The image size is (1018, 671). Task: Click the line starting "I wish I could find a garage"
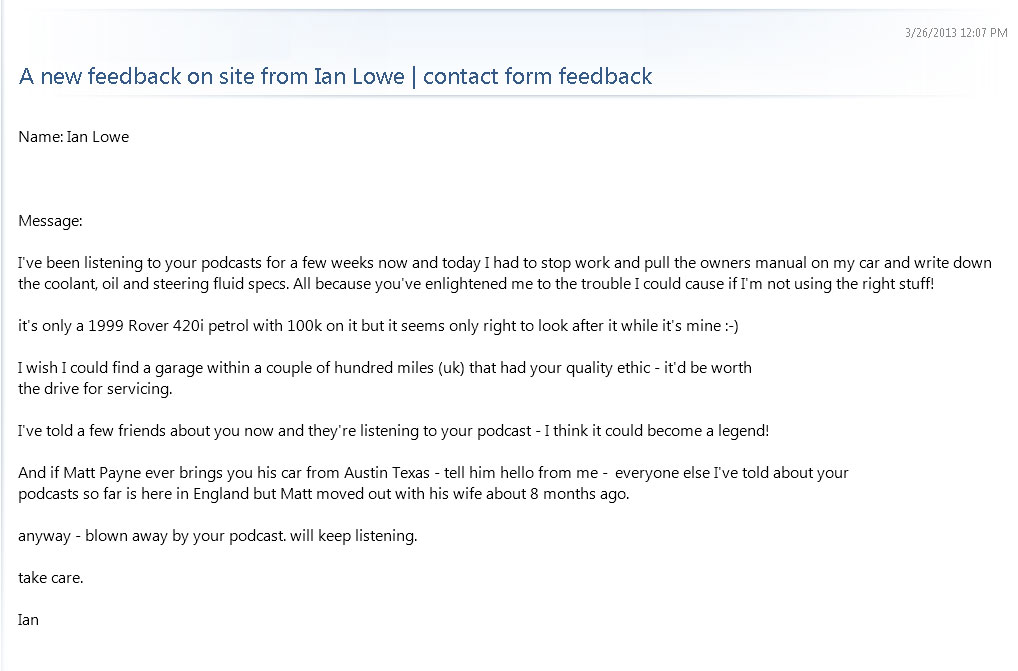384,368
